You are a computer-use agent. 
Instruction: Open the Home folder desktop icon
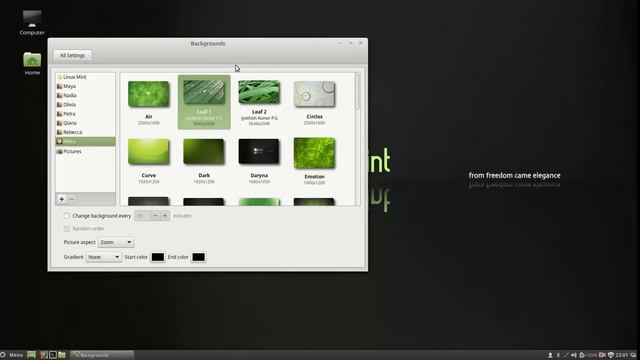click(32, 63)
